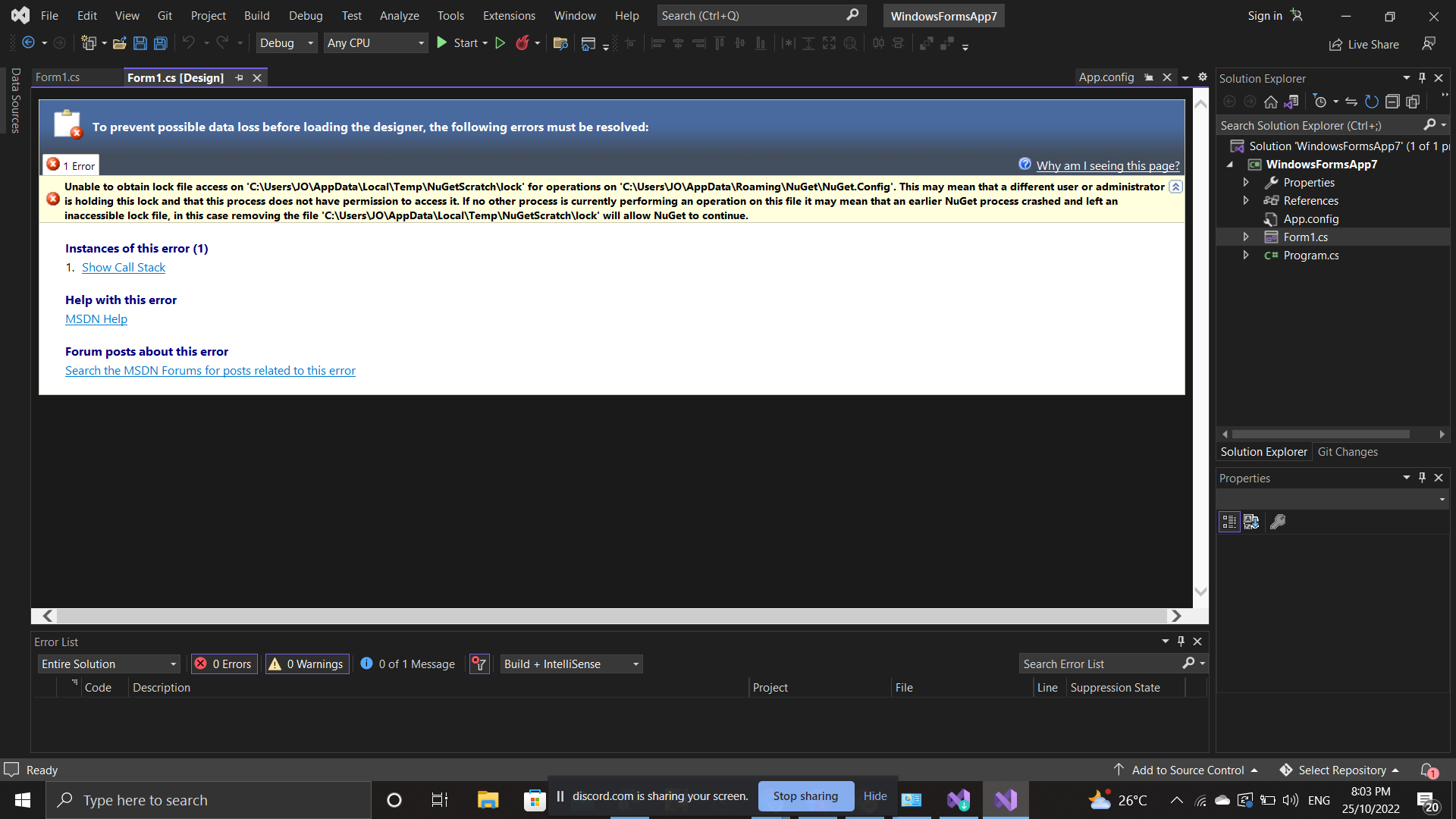Click the Save All icon
Viewport: 1456px width, 819px height.
click(x=160, y=43)
